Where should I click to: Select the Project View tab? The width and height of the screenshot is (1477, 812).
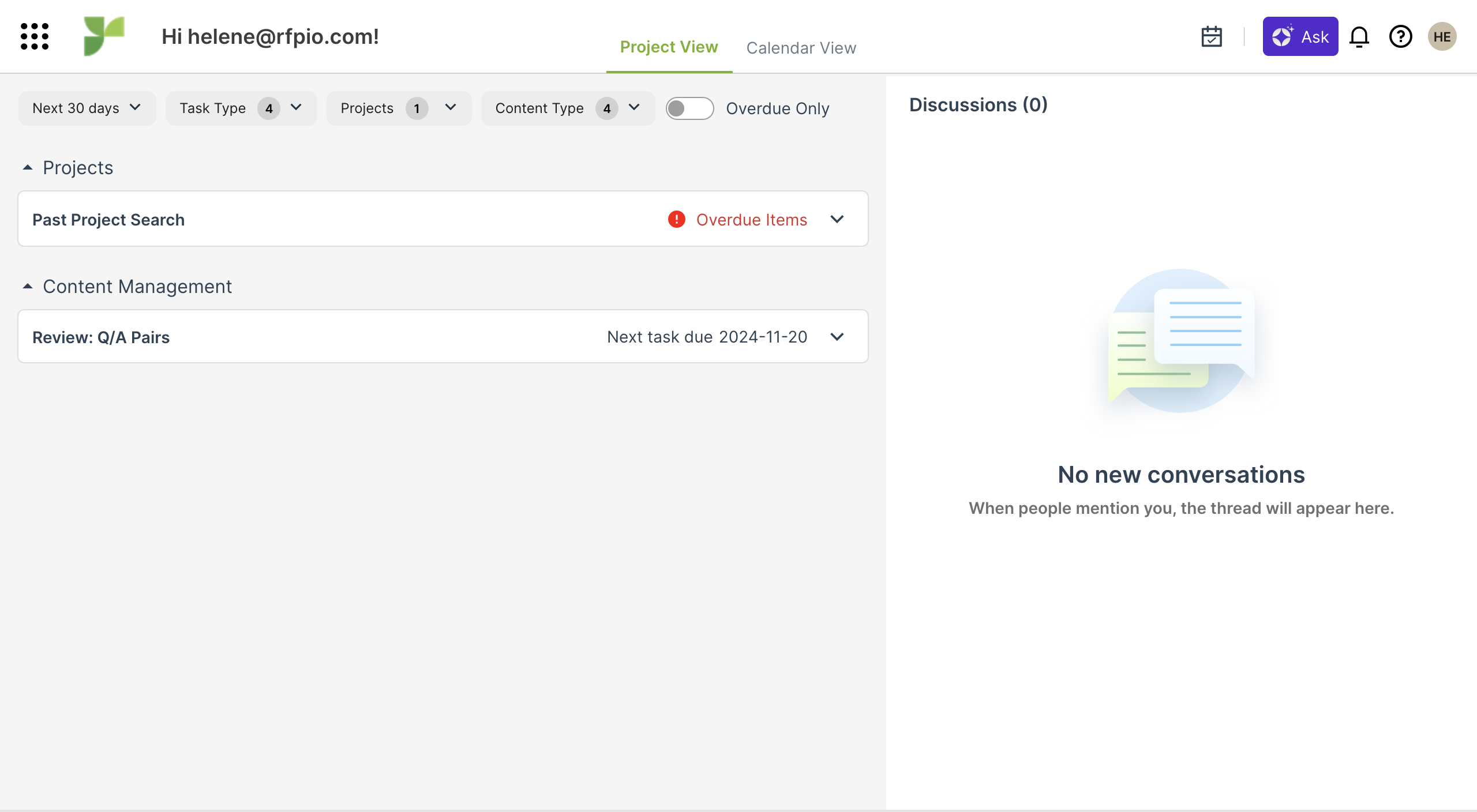(669, 47)
